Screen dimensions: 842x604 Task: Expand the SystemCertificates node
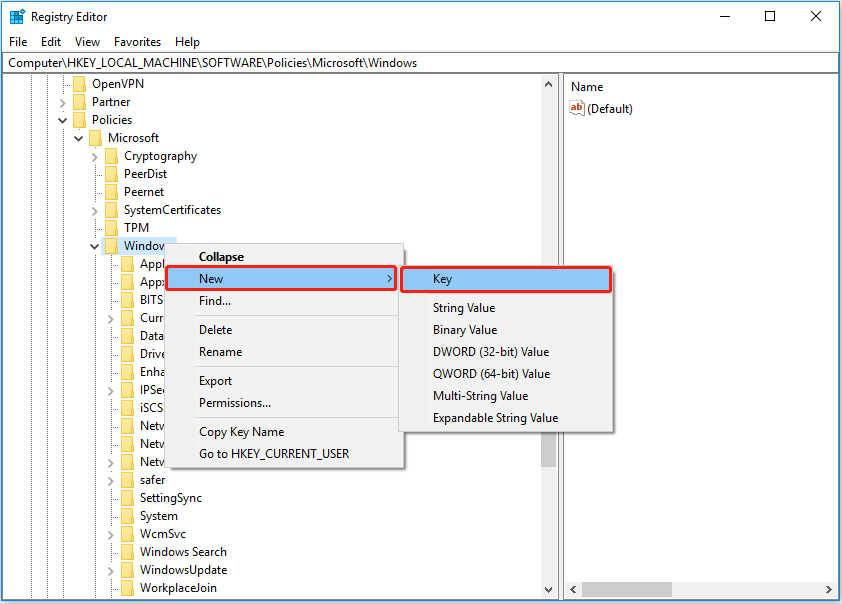[x=93, y=209]
